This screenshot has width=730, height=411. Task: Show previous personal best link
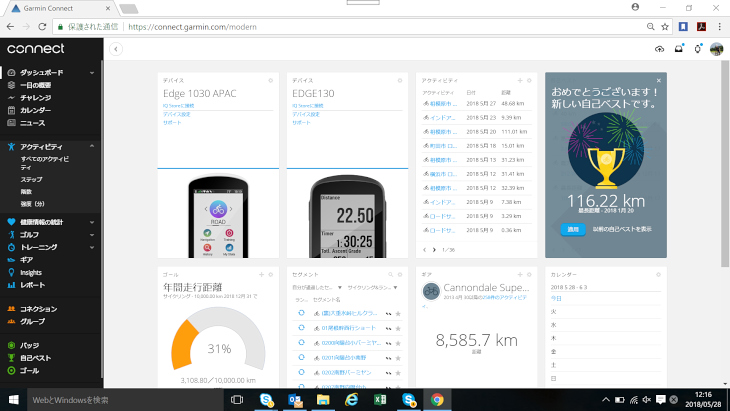(622, 229)
